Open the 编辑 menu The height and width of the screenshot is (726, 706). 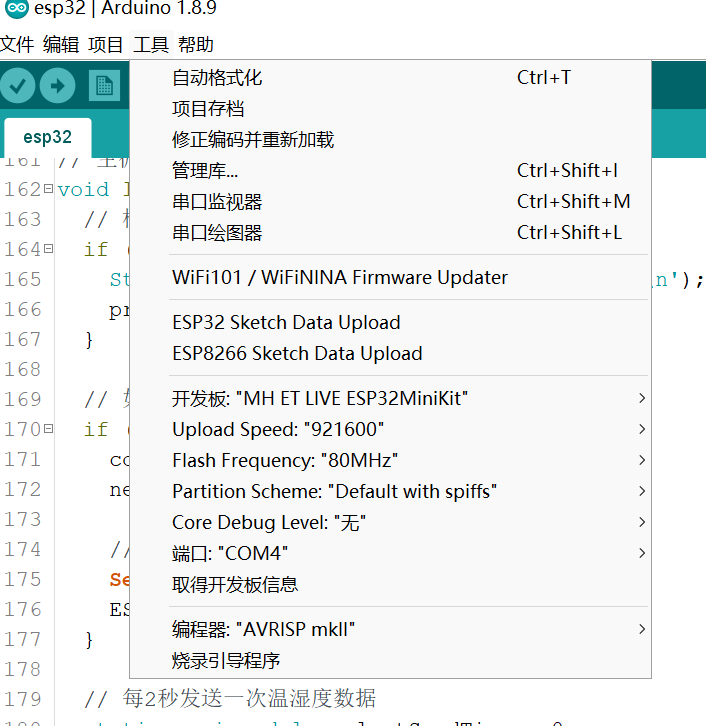coord(61,45)
